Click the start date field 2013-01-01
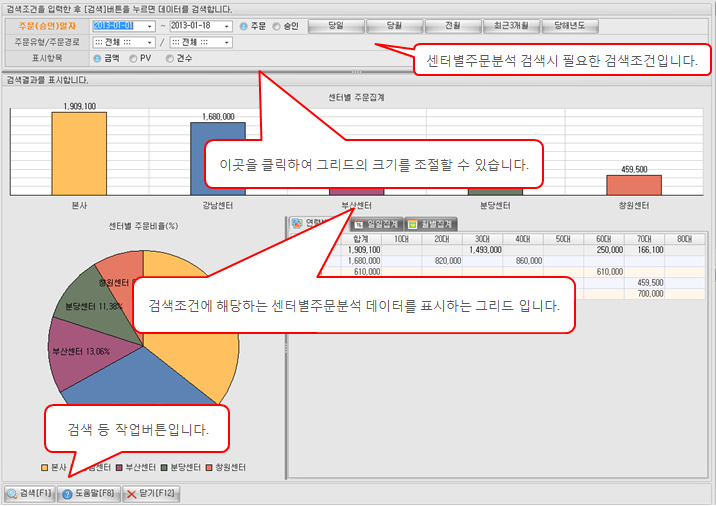Viewport: 716px width, 506px height. point(120,26)
